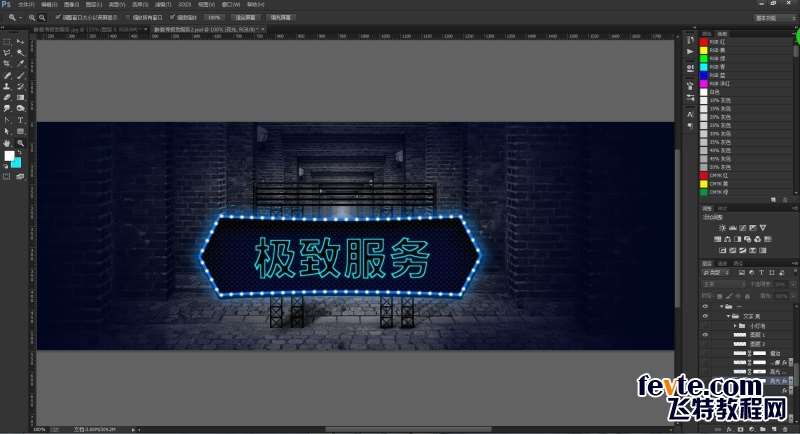The width and height of the screenshot is (800, 434).
Task: Select the Zoom tool in the toolbox
Action: [20, 142]
